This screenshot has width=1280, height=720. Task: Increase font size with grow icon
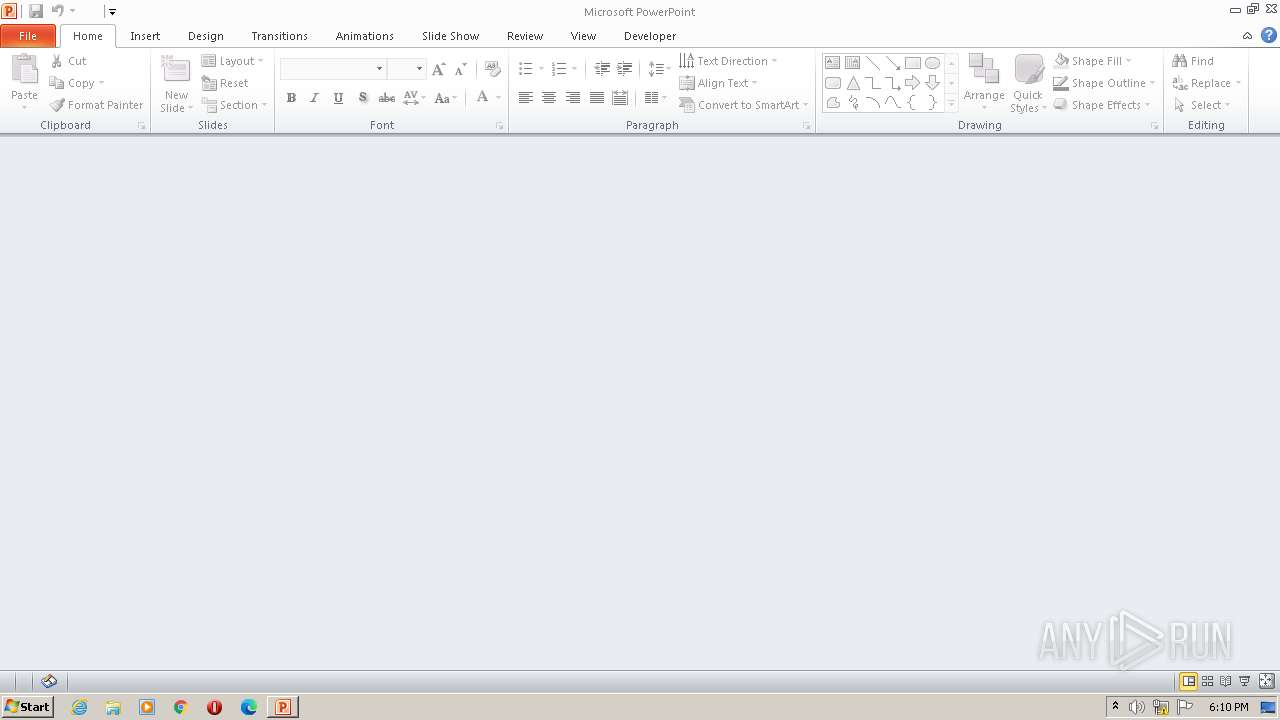coord(438,69)
